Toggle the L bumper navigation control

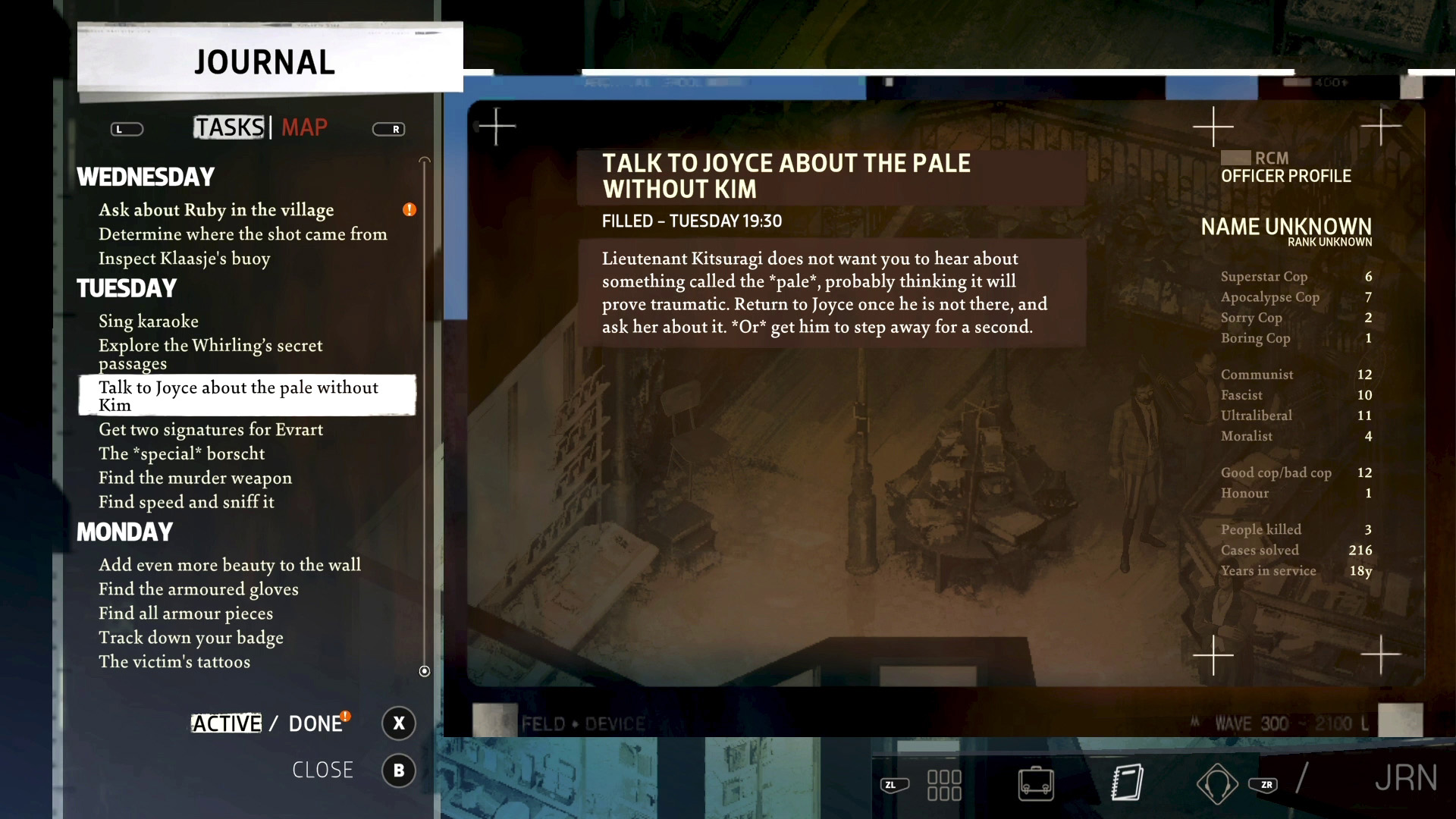[125, 128]
